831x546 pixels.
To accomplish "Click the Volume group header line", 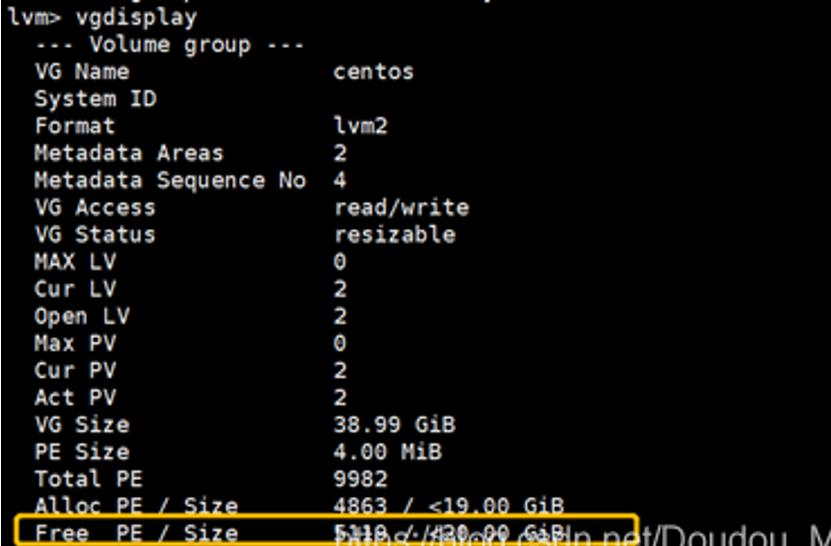I will tap(170, 45).
